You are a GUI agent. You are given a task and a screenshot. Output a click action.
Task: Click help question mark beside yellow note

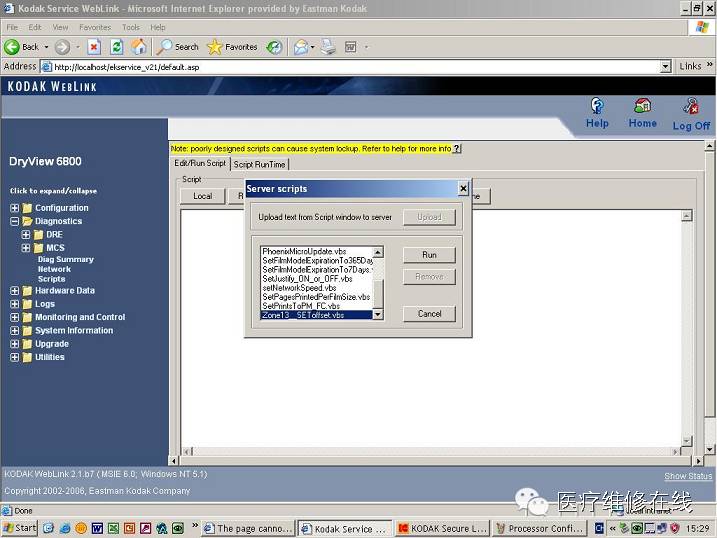coord(456,149)
